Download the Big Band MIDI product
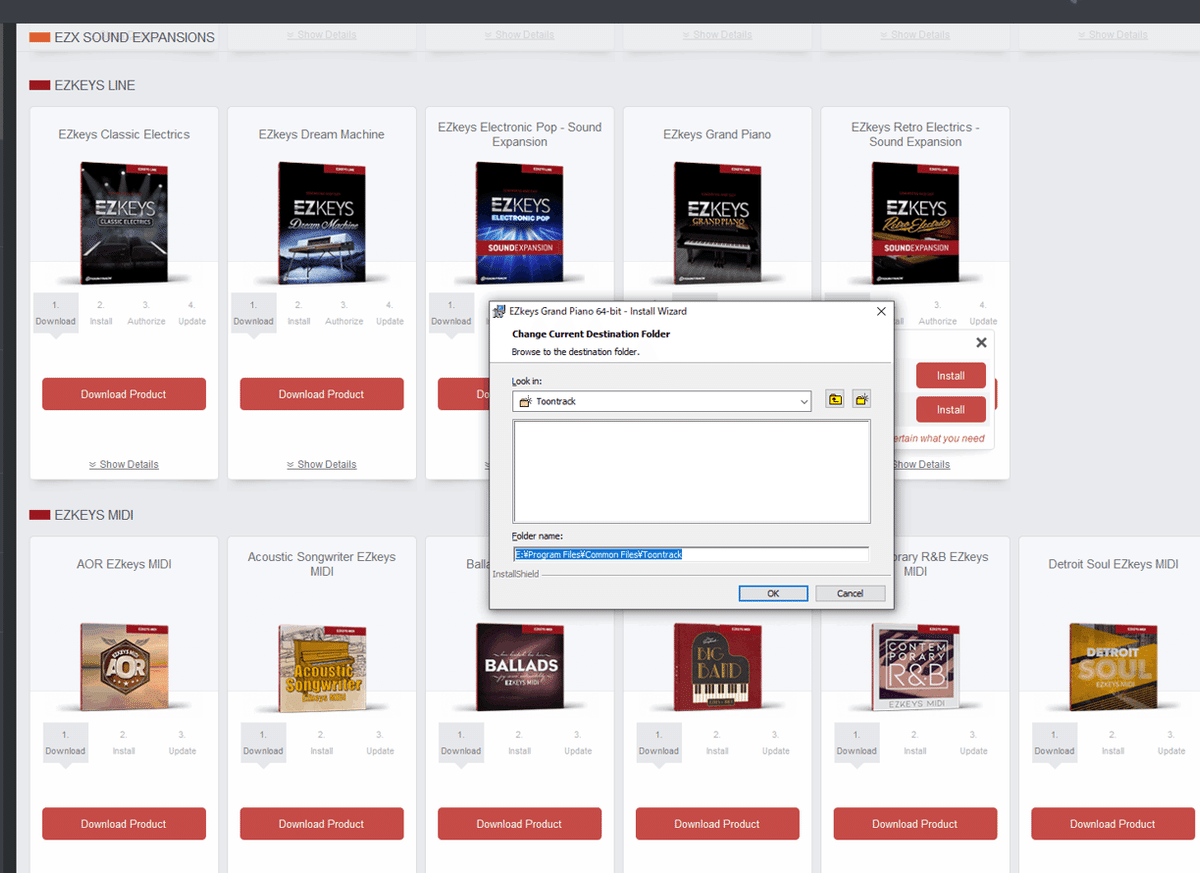Image resolution: width=1200 pixels, height=873 pixels. point(718,824)
